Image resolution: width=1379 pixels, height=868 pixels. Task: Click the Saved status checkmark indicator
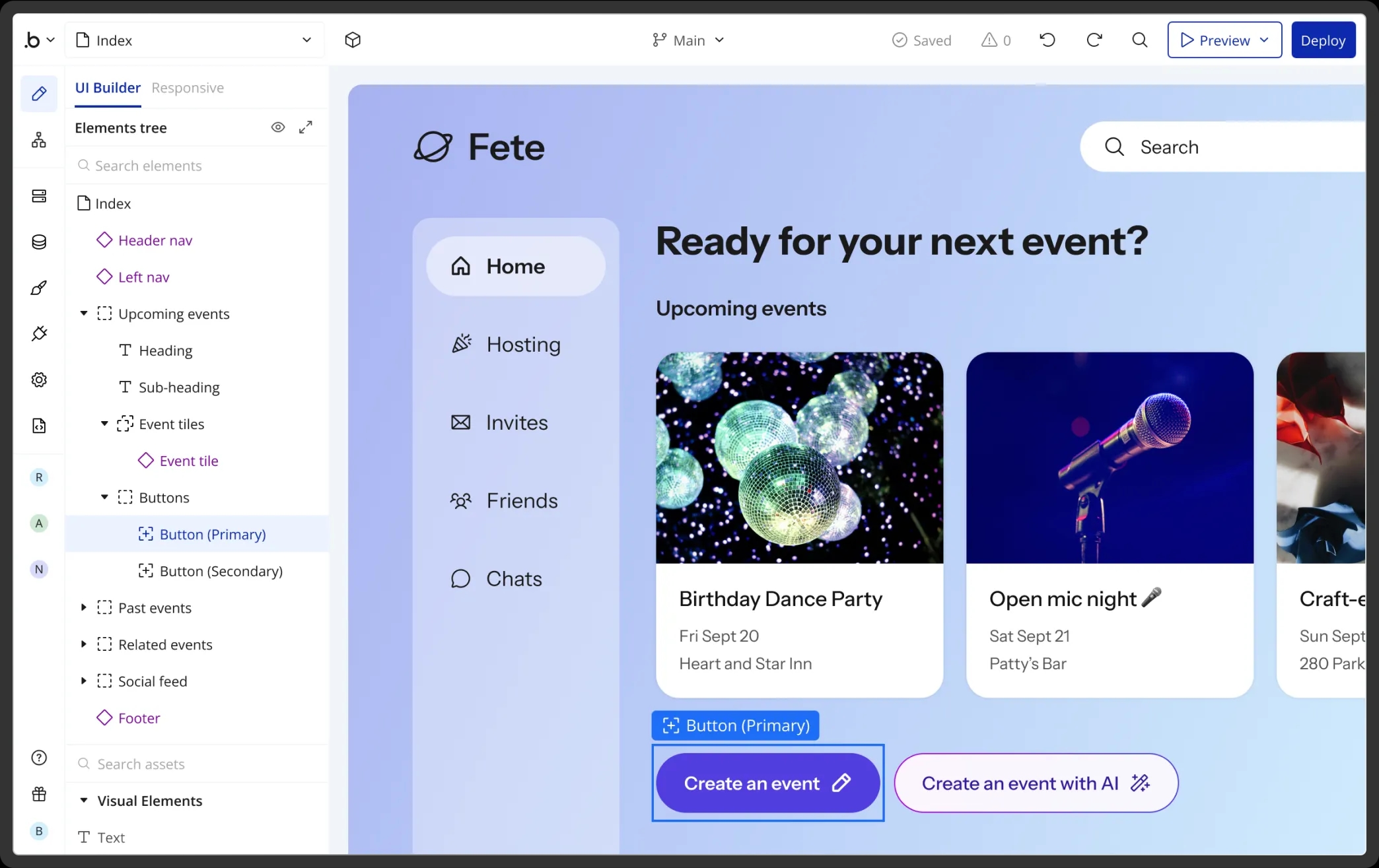(921, 40)
